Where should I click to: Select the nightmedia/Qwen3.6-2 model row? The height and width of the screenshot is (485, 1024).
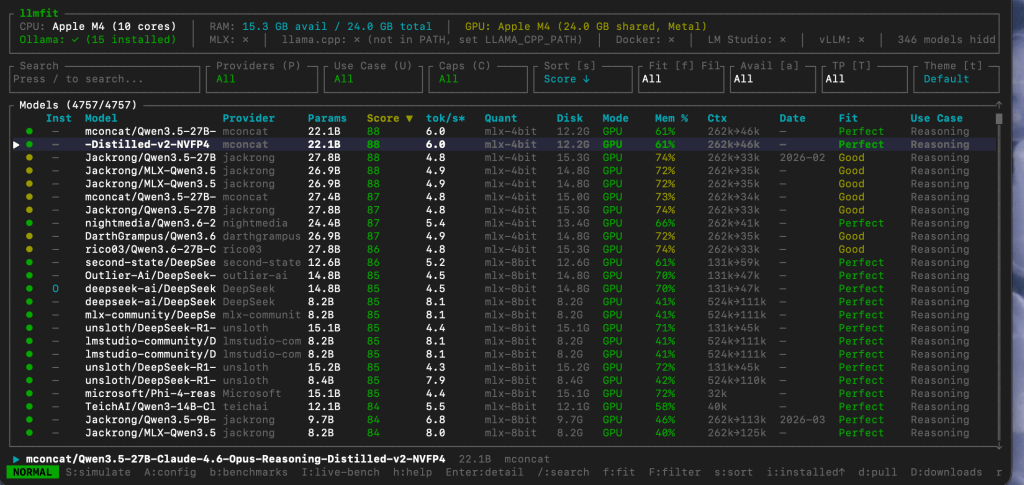coord(504,223)
